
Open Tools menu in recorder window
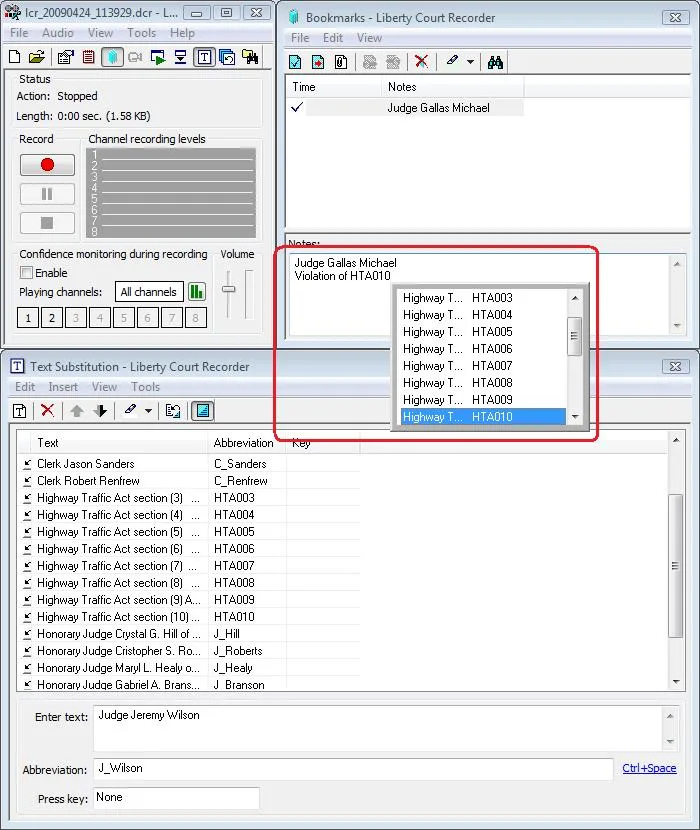coord(141,33)
